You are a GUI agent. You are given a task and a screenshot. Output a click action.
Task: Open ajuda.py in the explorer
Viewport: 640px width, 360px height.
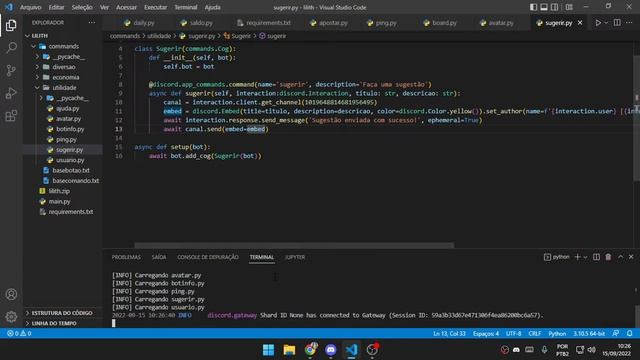coord(67,109)
